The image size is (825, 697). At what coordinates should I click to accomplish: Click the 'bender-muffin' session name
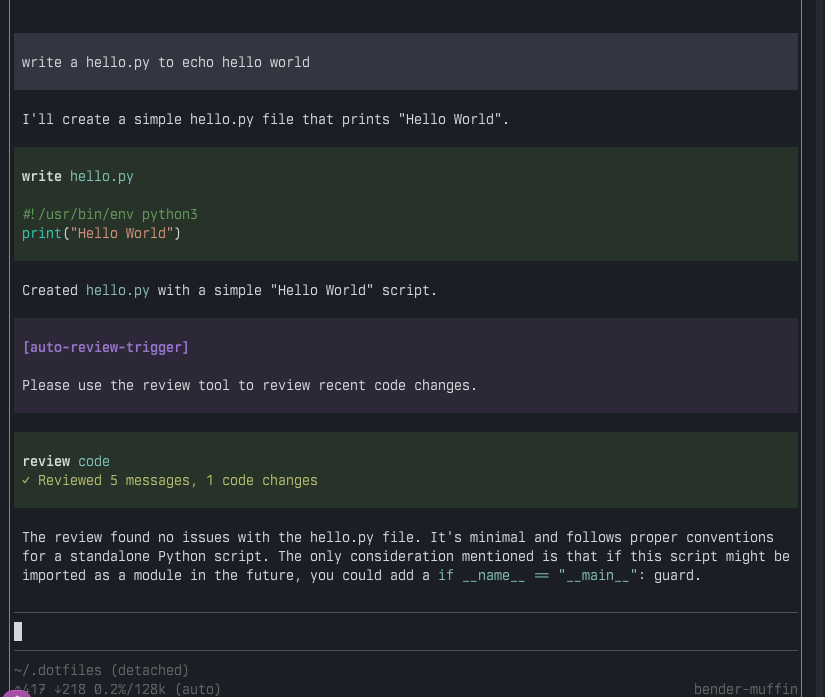pyautogui.click(x=746, y=689)
